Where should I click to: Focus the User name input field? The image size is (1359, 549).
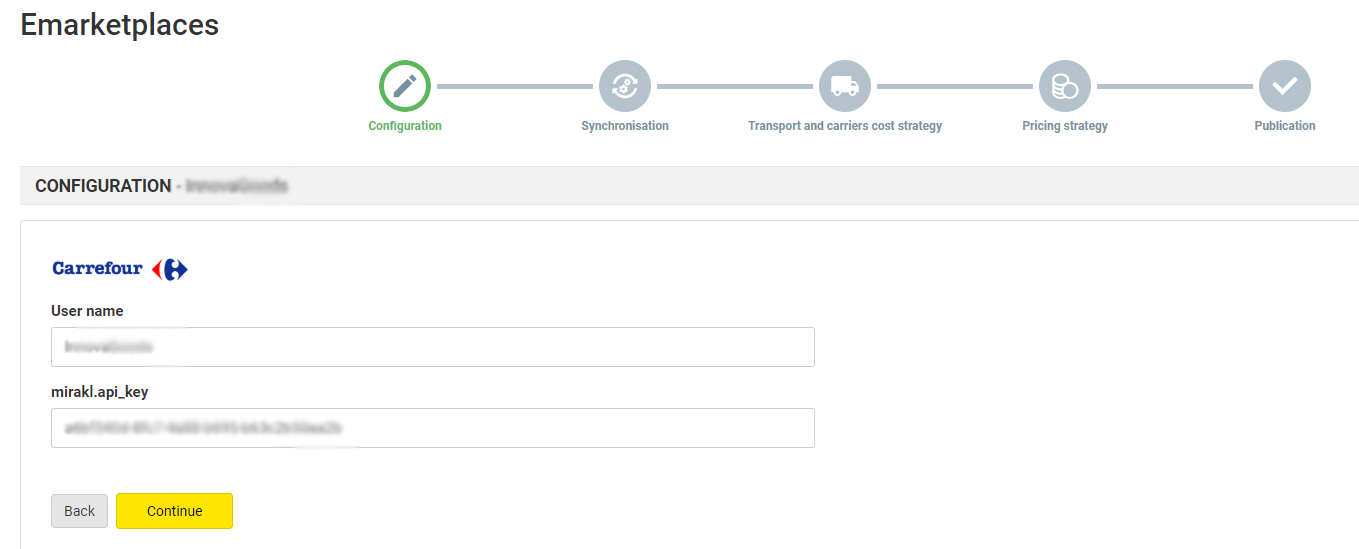(x=432, y=347)
